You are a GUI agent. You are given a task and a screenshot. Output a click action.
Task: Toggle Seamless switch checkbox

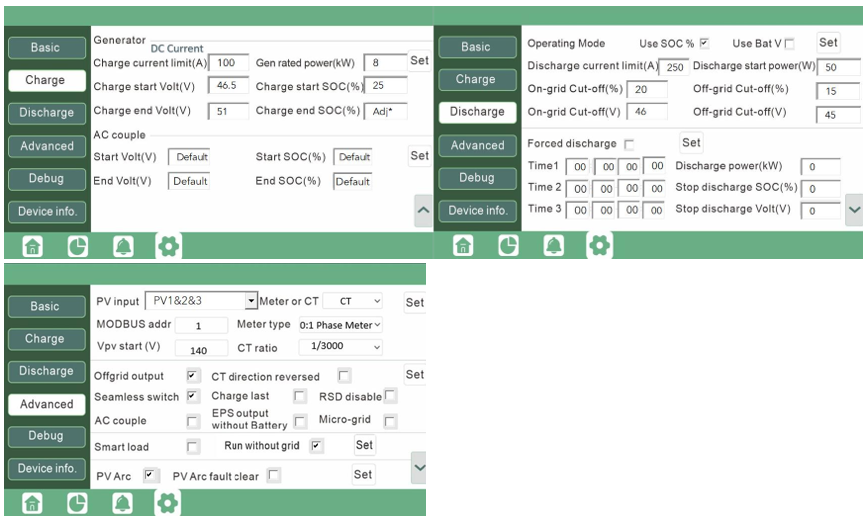point(192,397)
